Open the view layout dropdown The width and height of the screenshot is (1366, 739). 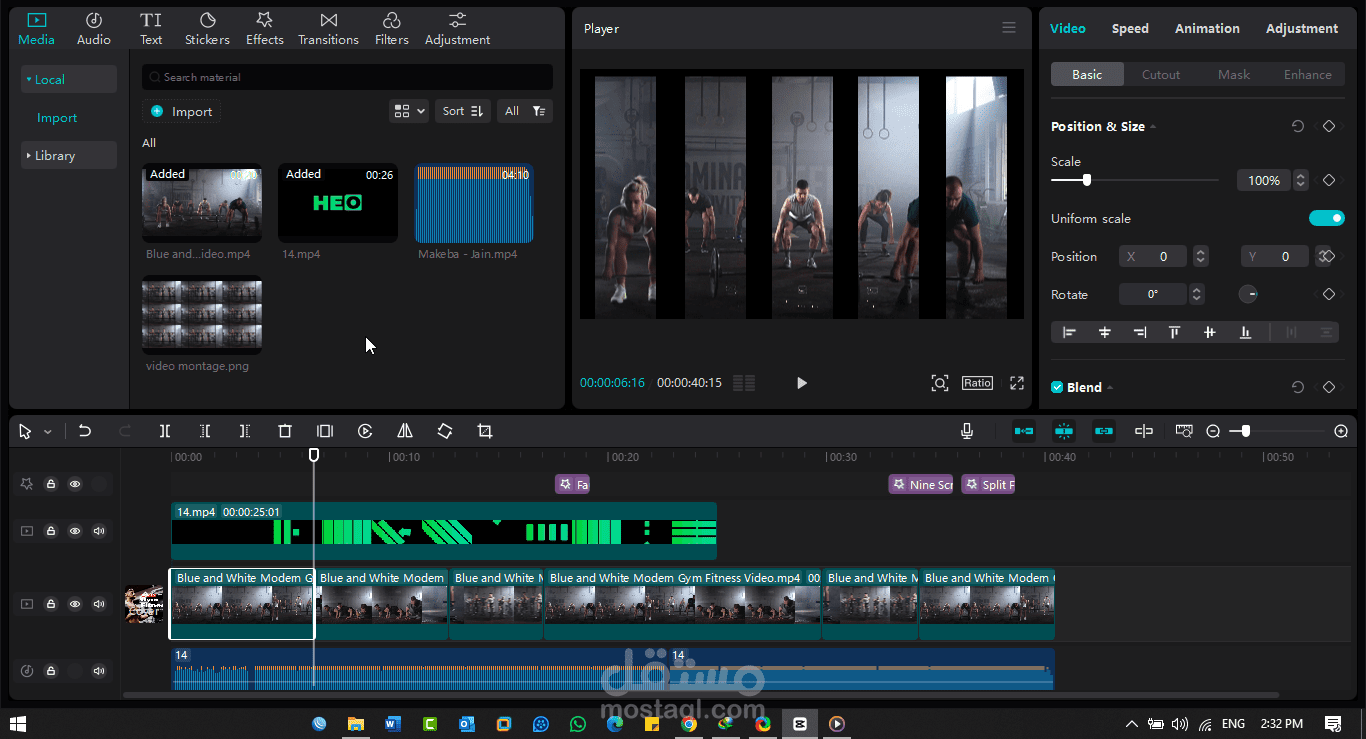pyautogui.click(x=409, y=111)
